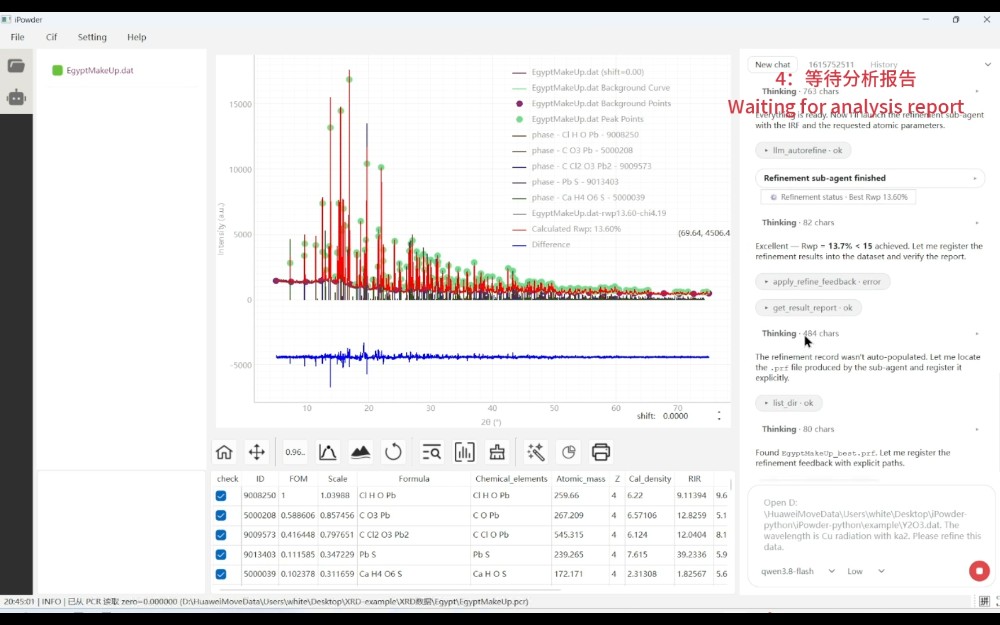Open the peak curve fitting tool
Viewport: 1000px width, 625px height.
328,452
